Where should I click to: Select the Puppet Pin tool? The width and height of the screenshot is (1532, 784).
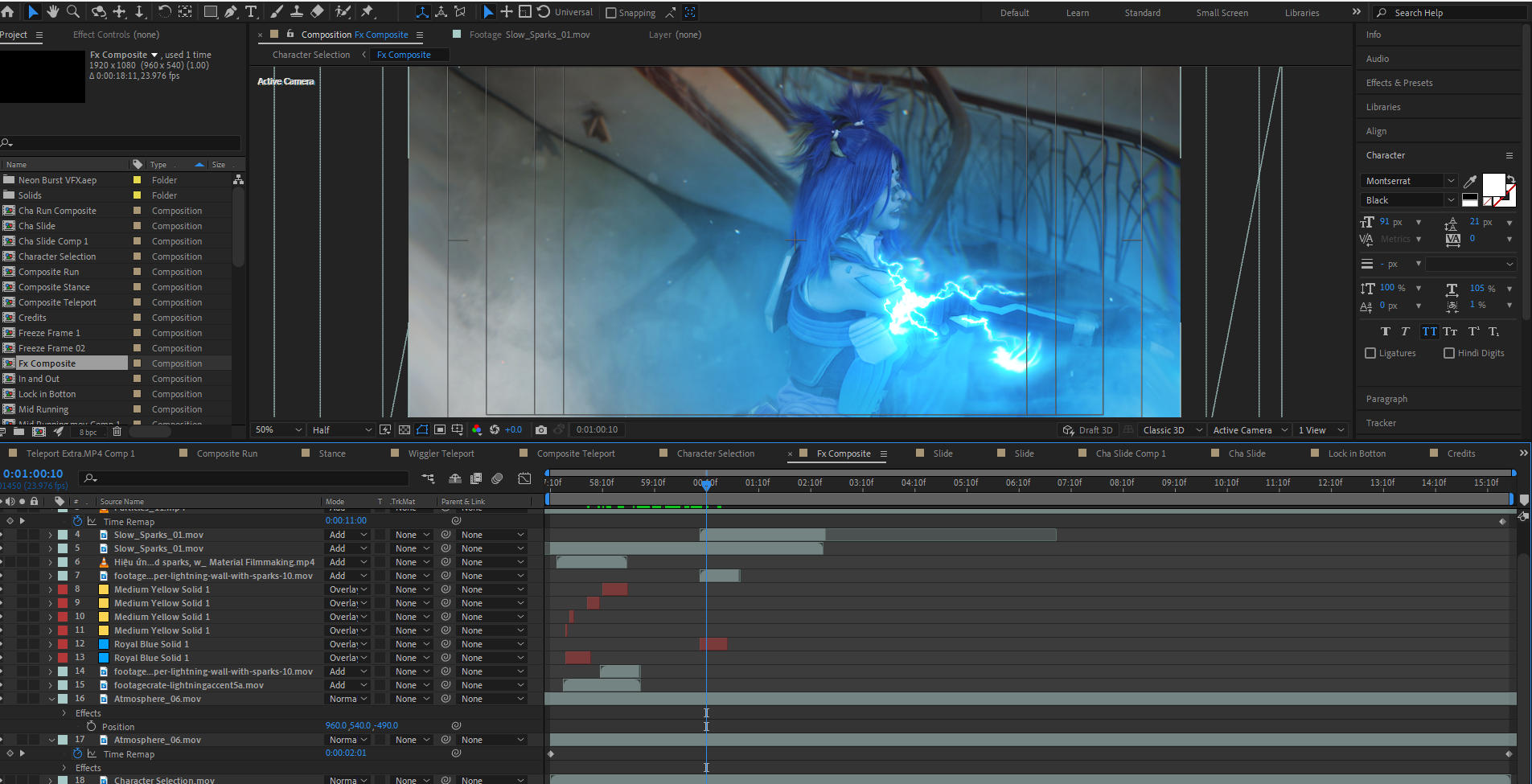[368, 12]
